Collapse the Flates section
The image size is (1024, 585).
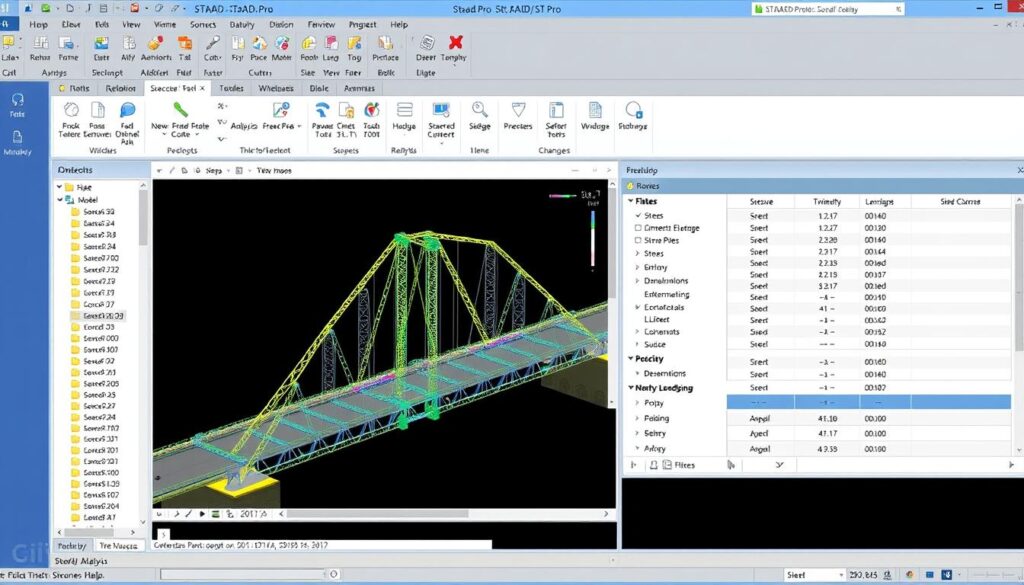tap(630, 201)
